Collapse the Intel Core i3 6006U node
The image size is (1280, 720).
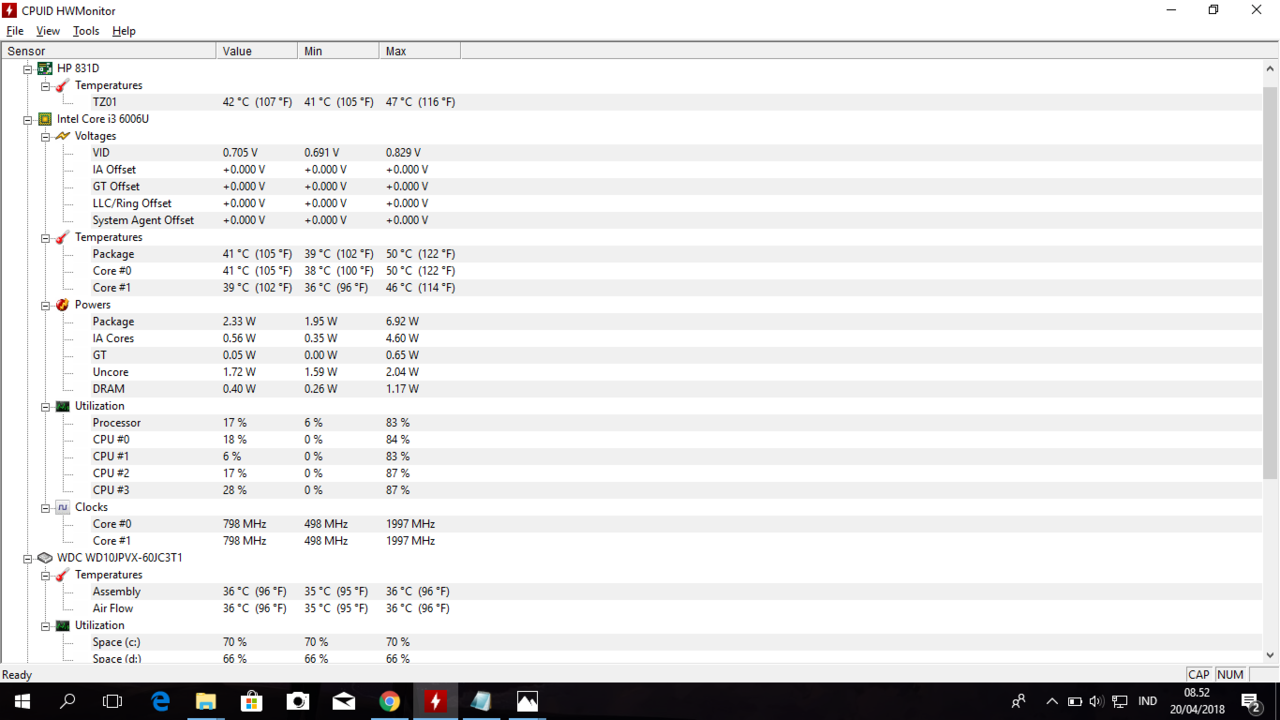(28, 120)
